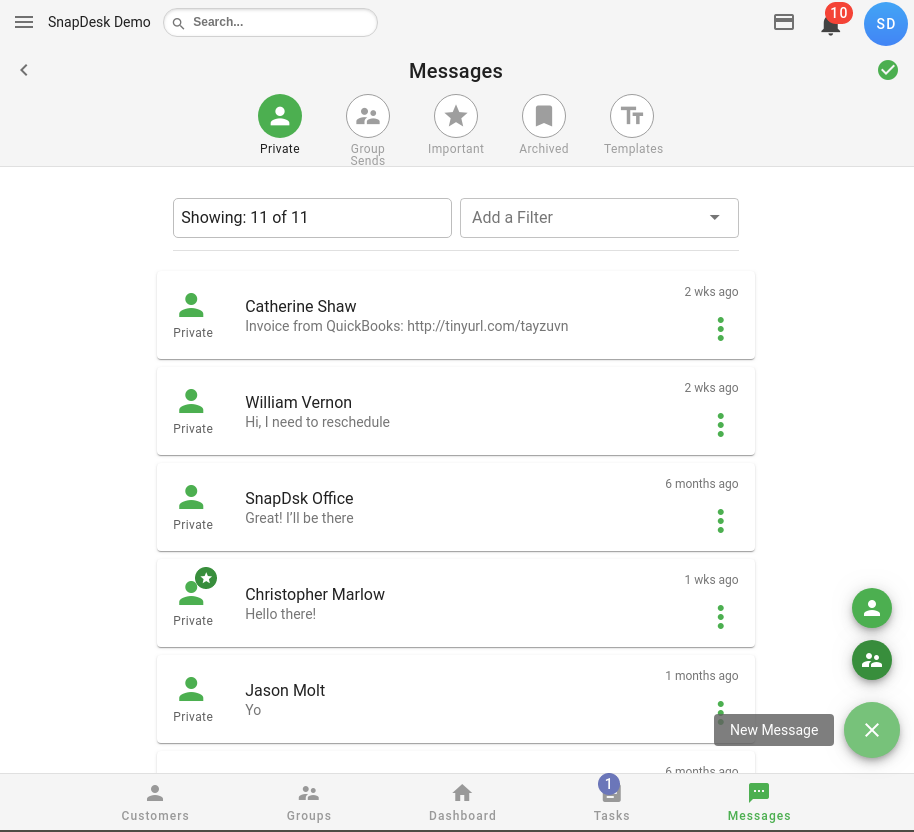Go to Customers in bottom navigation
The image size is (914, 832).
point(155,803)
